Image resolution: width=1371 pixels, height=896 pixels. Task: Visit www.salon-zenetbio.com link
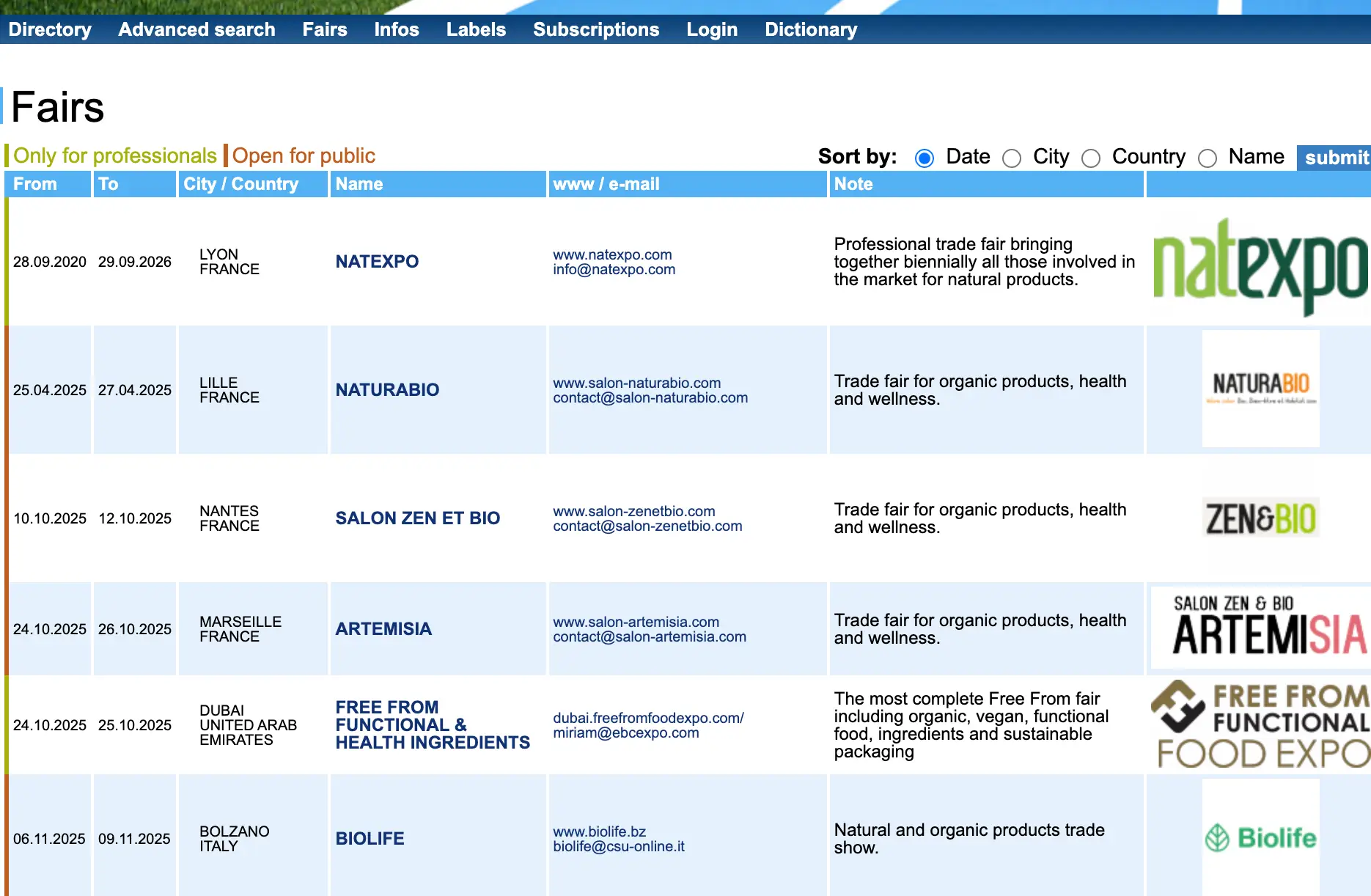[x=634, y=511]
